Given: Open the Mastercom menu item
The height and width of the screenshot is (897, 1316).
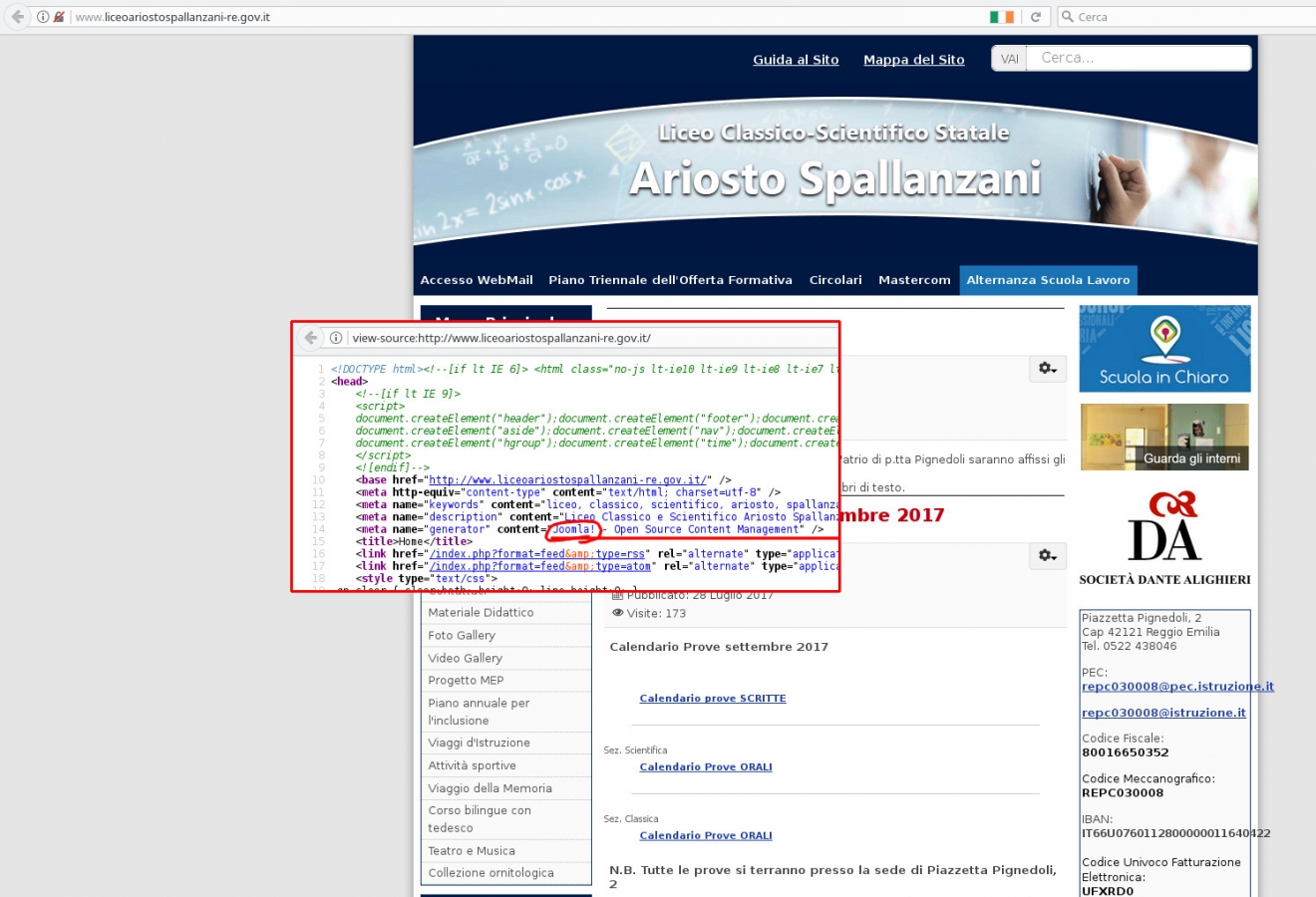Looking at the screenshot, I should [x=914, y=280].
